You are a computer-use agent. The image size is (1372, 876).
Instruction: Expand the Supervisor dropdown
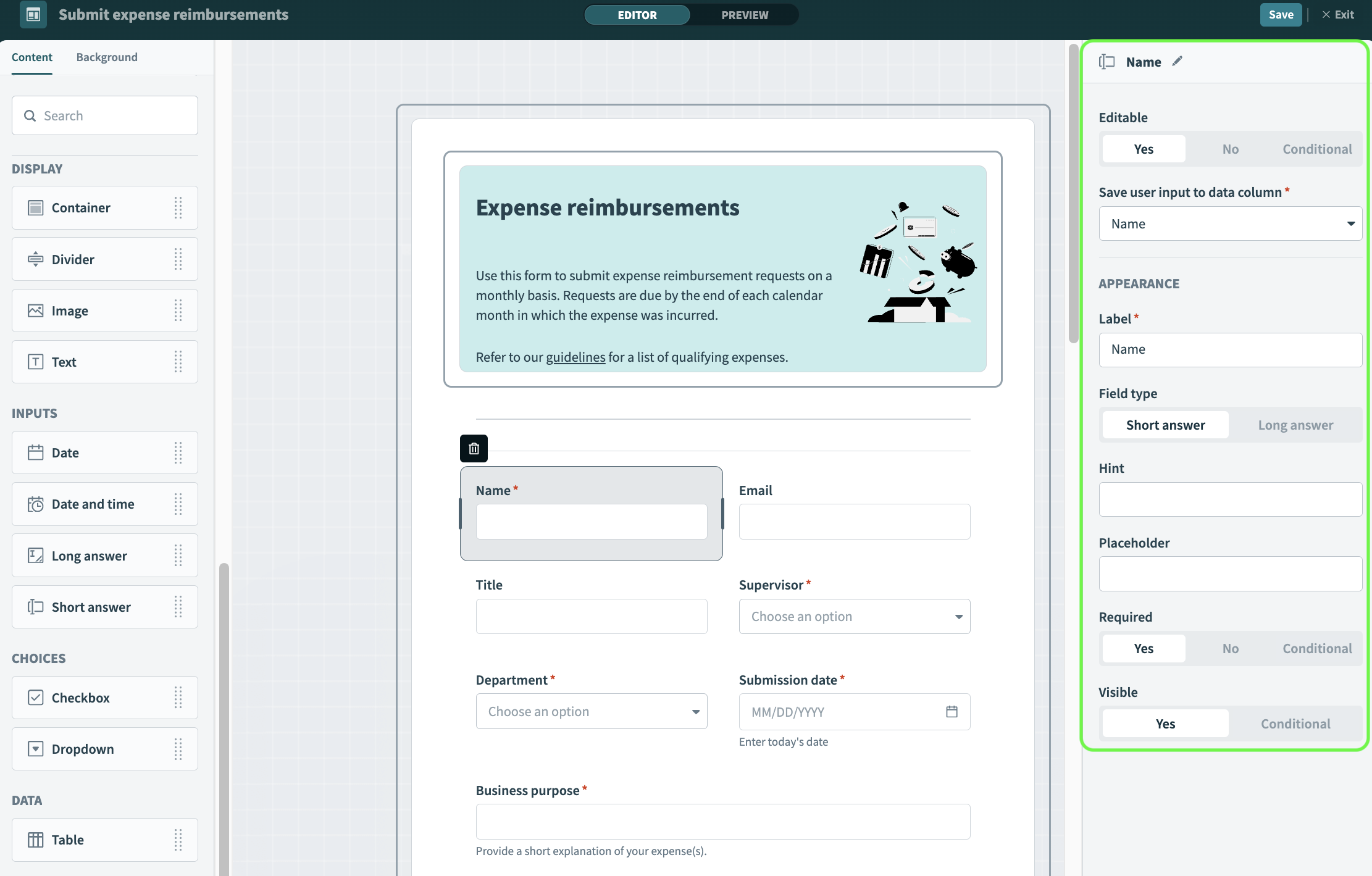coord(854,616)
